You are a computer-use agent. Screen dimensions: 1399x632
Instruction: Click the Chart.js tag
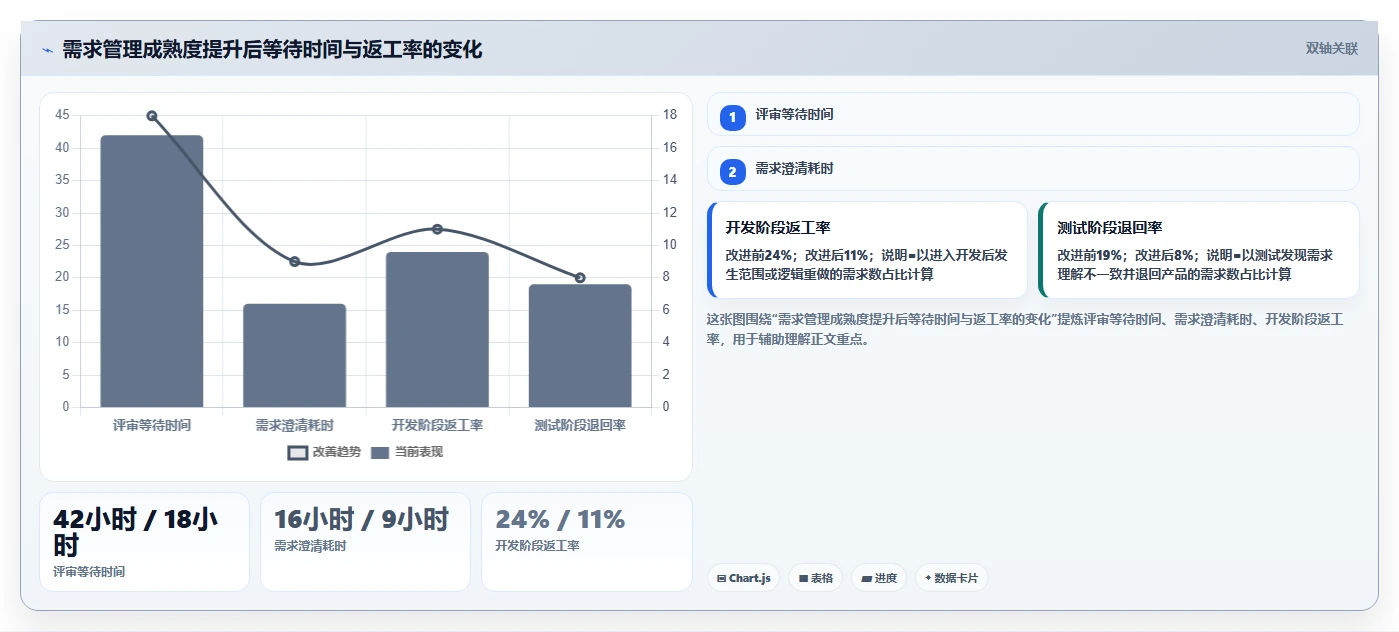tap(743, 578)
